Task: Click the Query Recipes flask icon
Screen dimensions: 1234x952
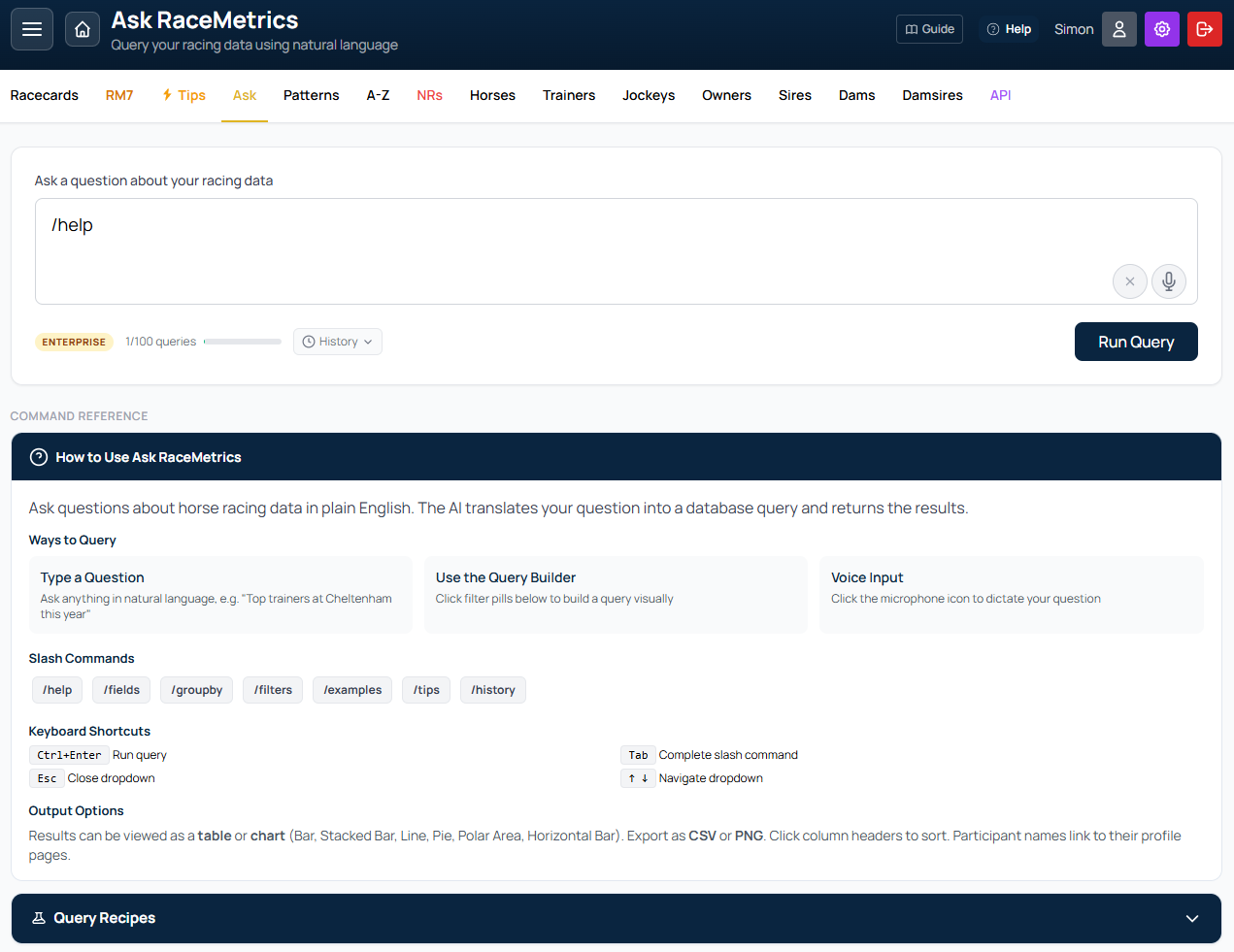Action: (x=39, y=918)
